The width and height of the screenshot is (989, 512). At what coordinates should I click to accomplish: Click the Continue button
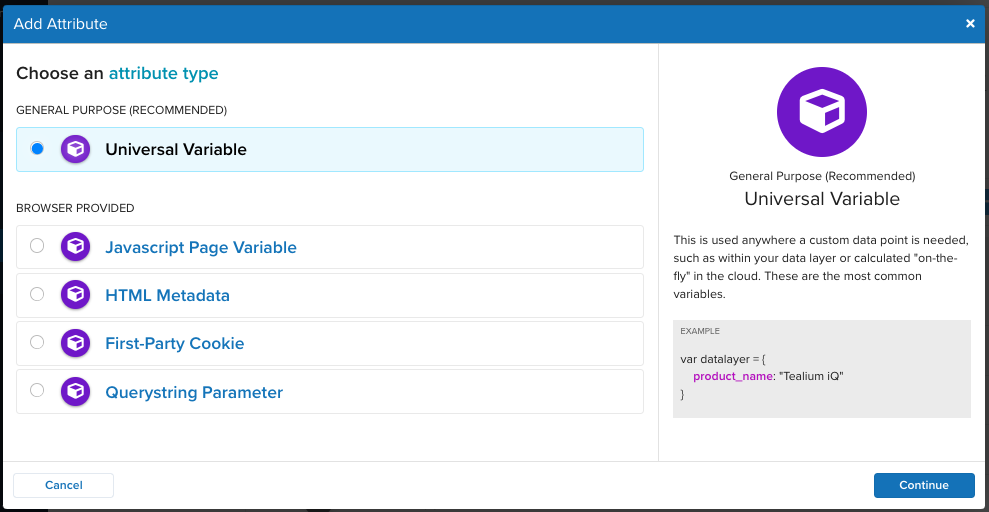click(924, 486)
